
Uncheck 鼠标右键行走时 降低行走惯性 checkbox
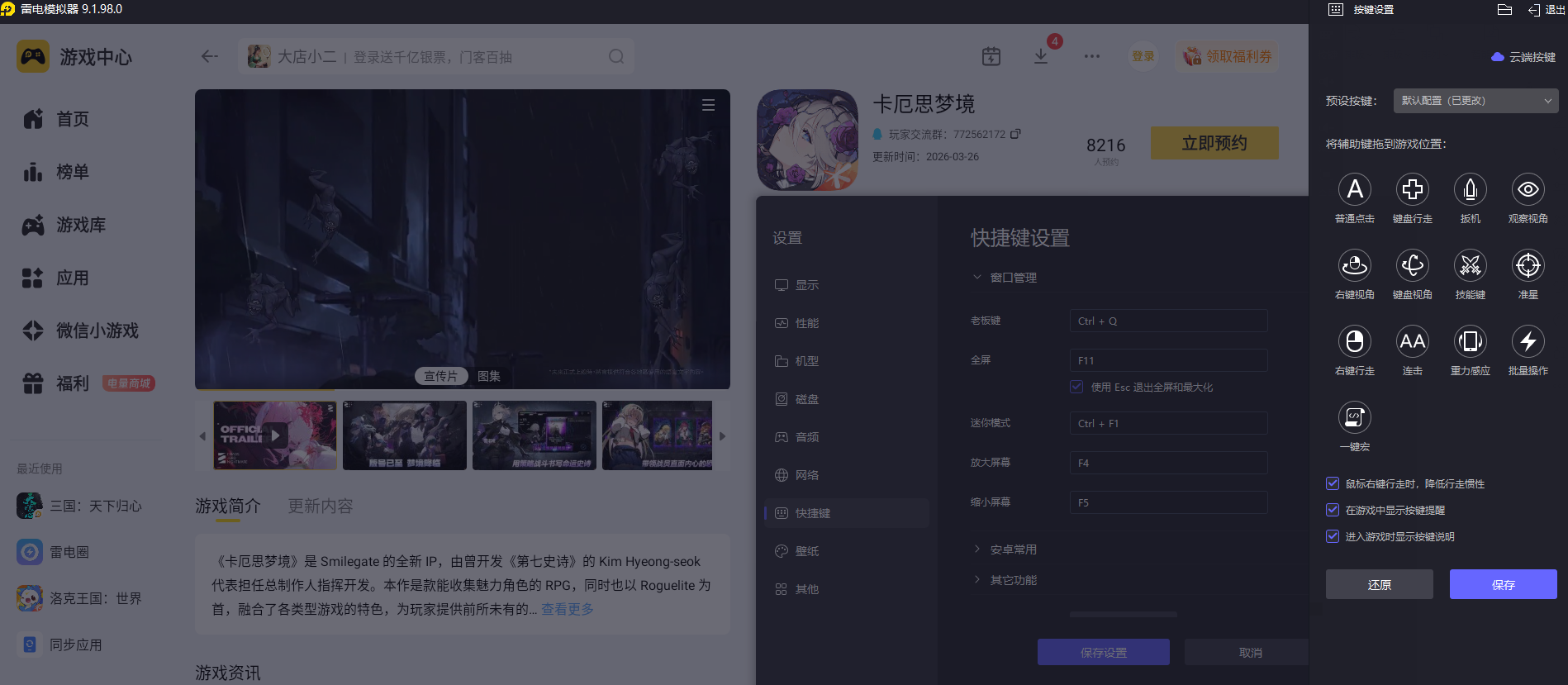click(1333, 483)
